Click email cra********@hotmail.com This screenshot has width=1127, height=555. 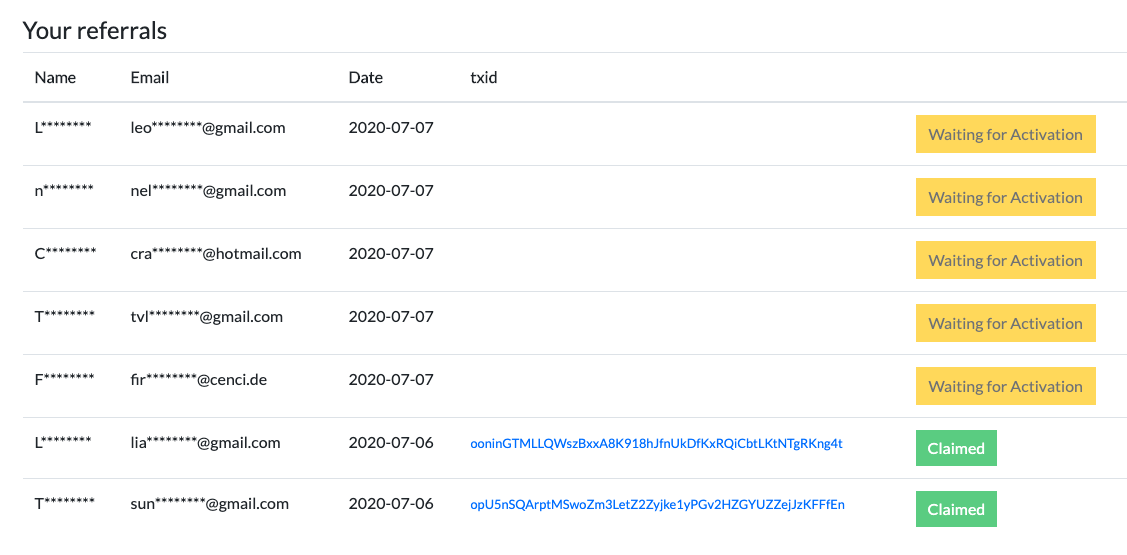(216, 254)
